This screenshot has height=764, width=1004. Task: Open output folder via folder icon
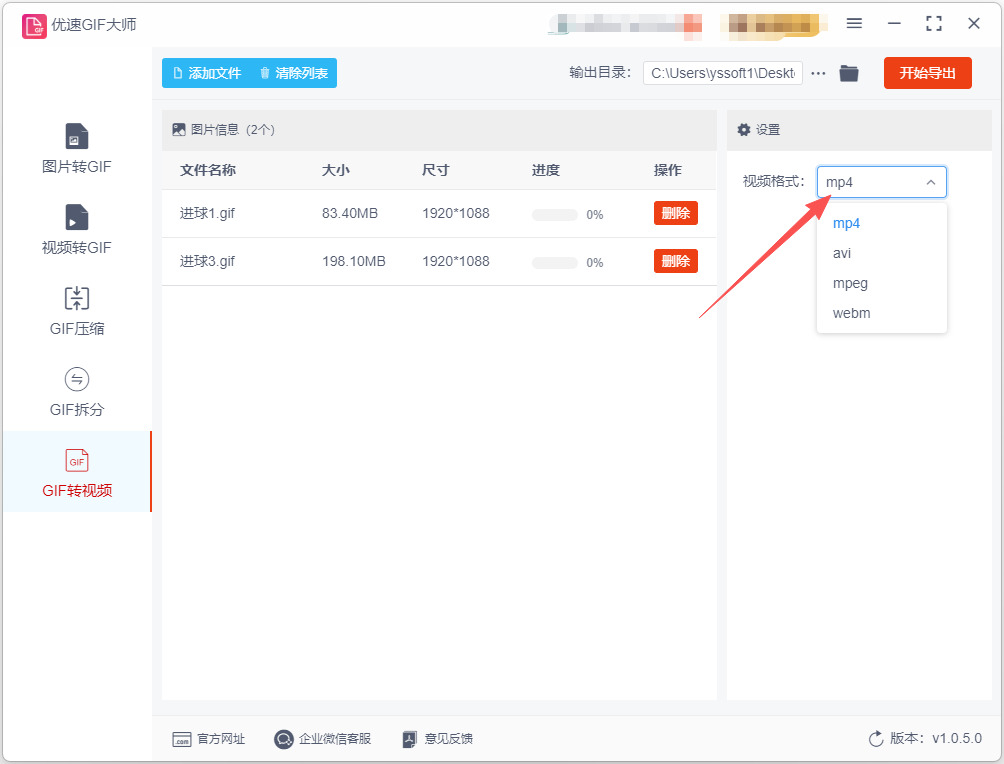(x=849, y=74)
